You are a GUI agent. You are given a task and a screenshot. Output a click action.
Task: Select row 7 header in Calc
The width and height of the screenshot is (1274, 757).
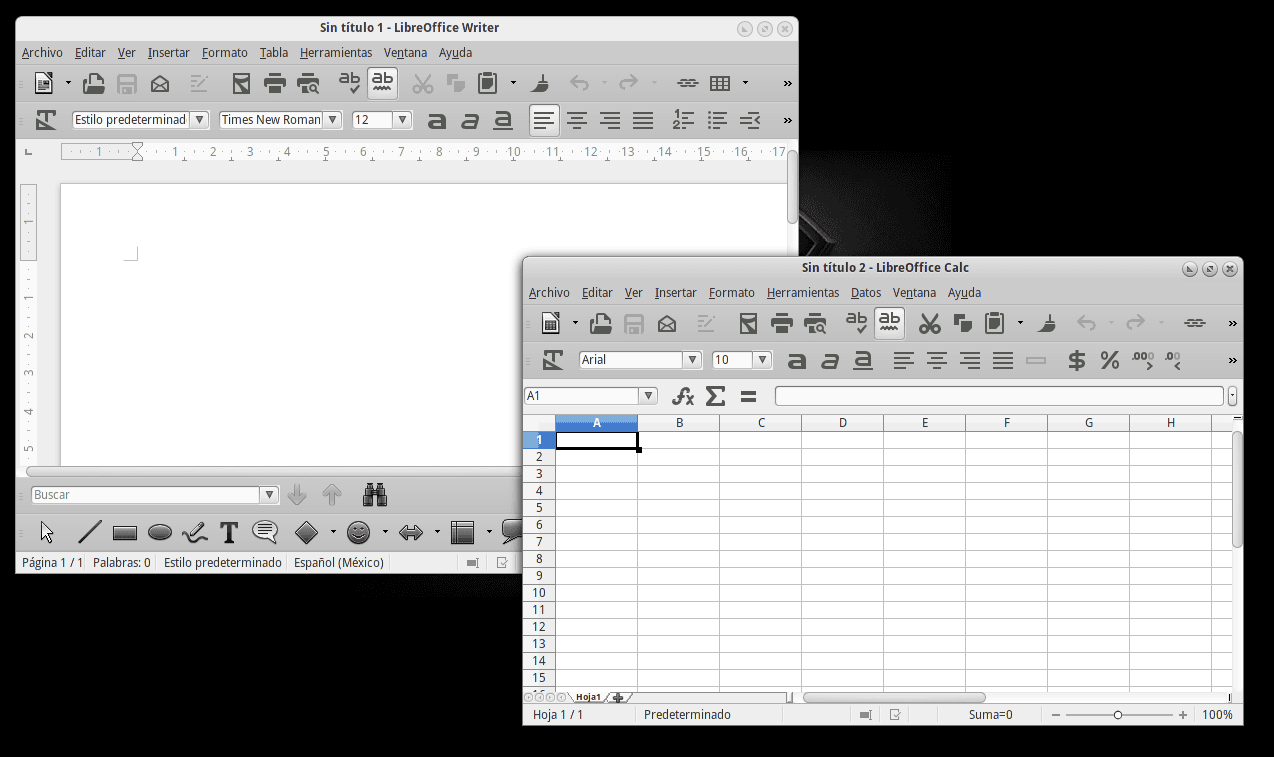tap(539, 542)
